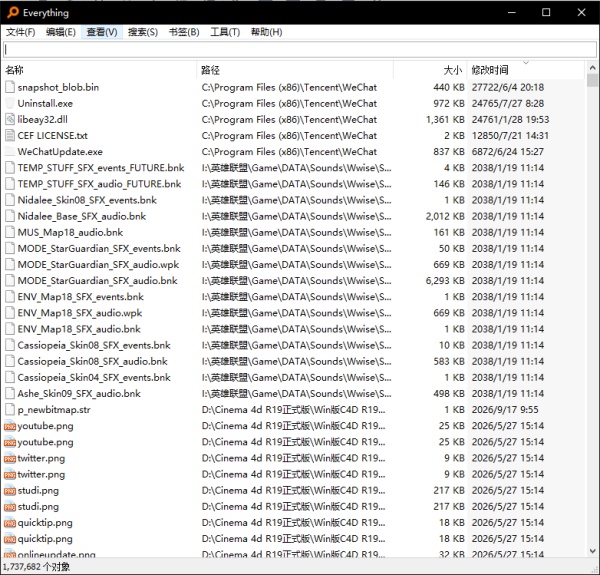The image size is (600, 575).
Task: Click path of p_newbitmap.str row
Action: (x=293, y=410)
